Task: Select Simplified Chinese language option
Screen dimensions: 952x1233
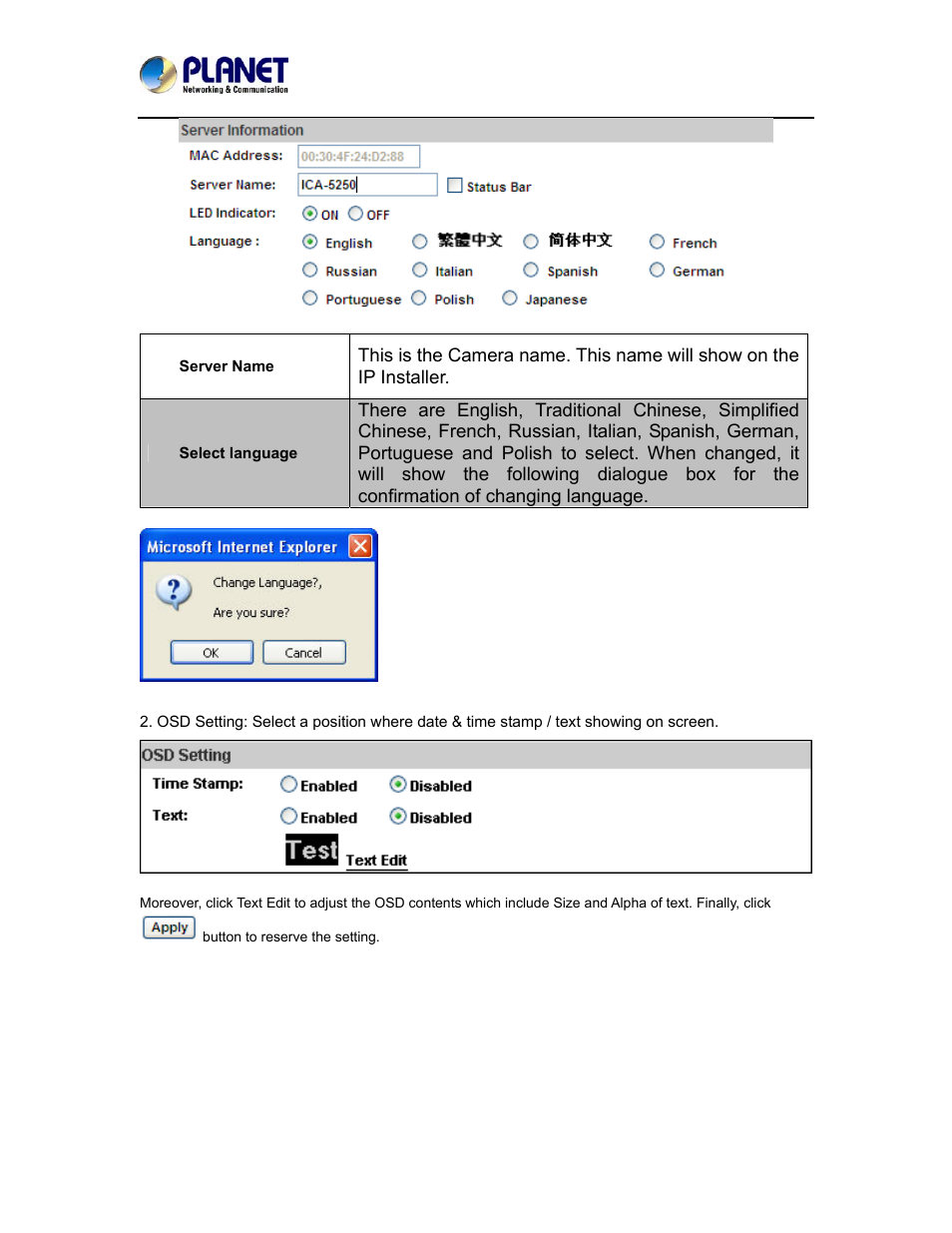Action: 531,242
